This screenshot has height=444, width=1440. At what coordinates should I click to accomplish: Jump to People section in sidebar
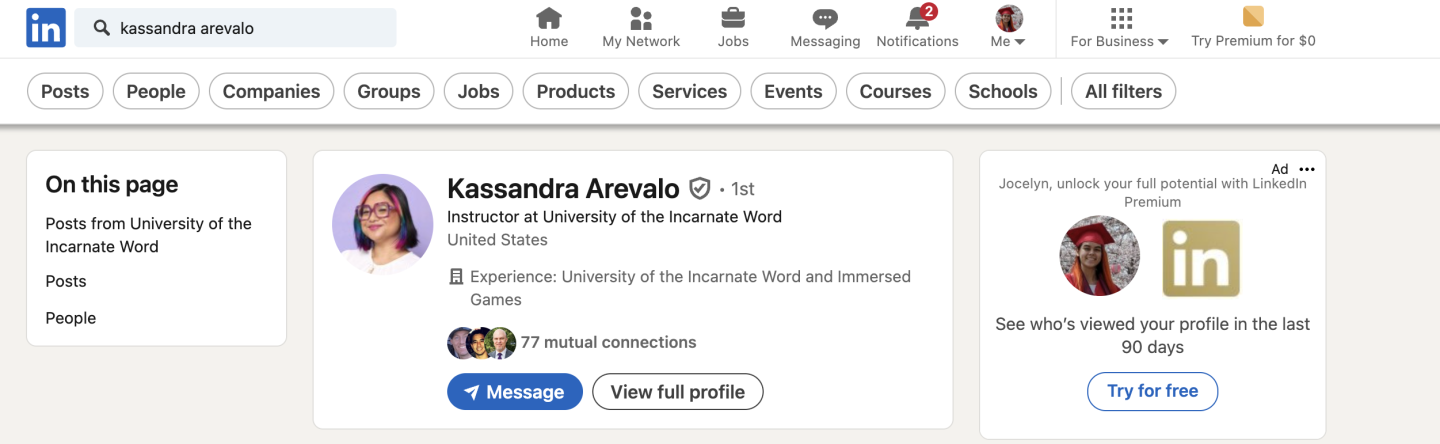[x=71, y=318]
